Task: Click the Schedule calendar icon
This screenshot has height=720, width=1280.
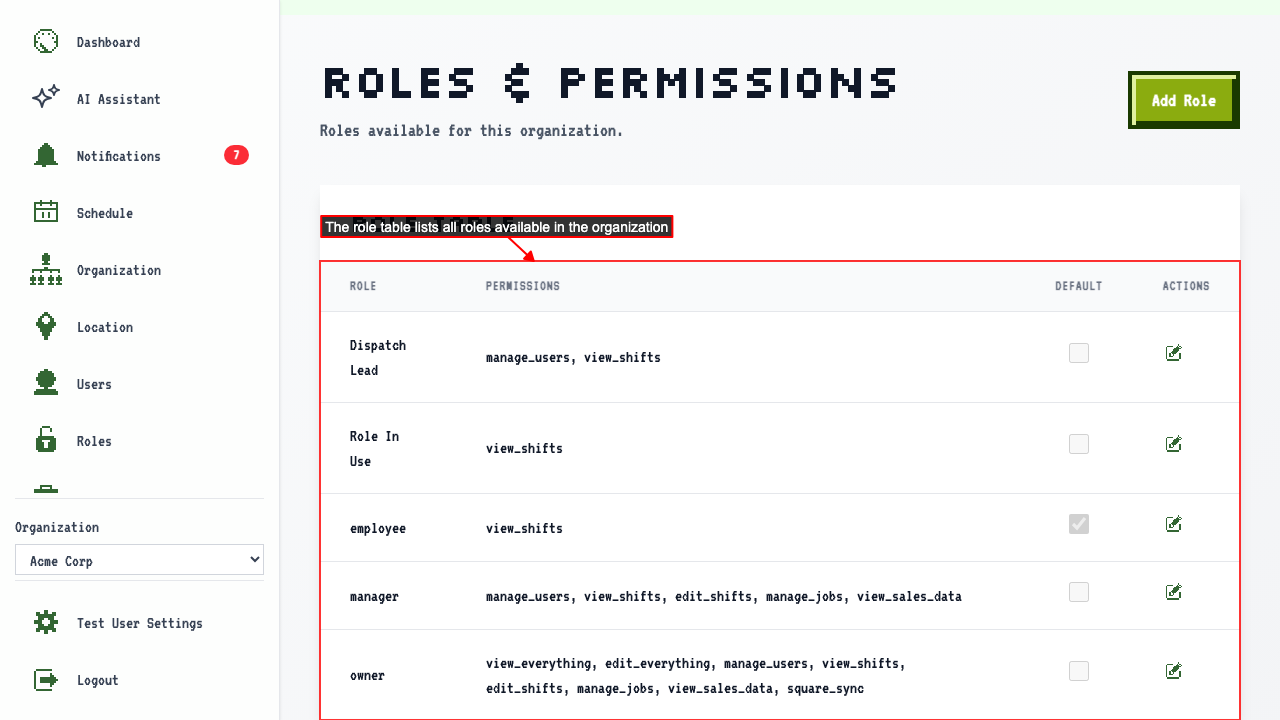Action: click(46, 213)
